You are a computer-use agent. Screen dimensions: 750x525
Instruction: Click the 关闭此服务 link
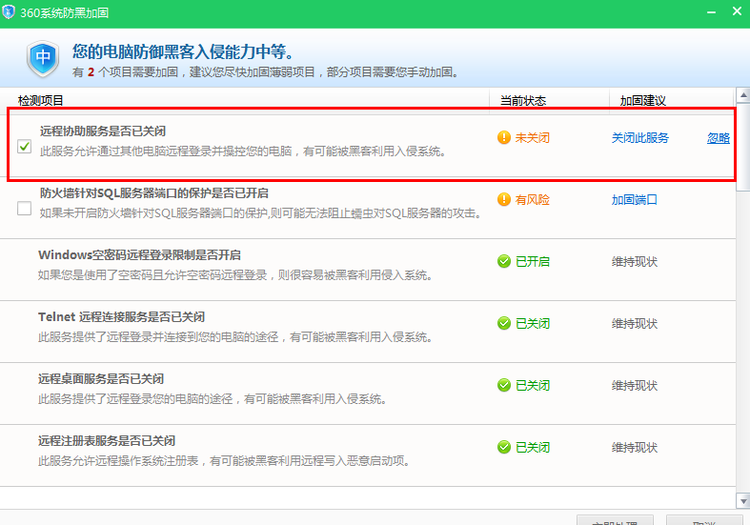pos(640,138)
